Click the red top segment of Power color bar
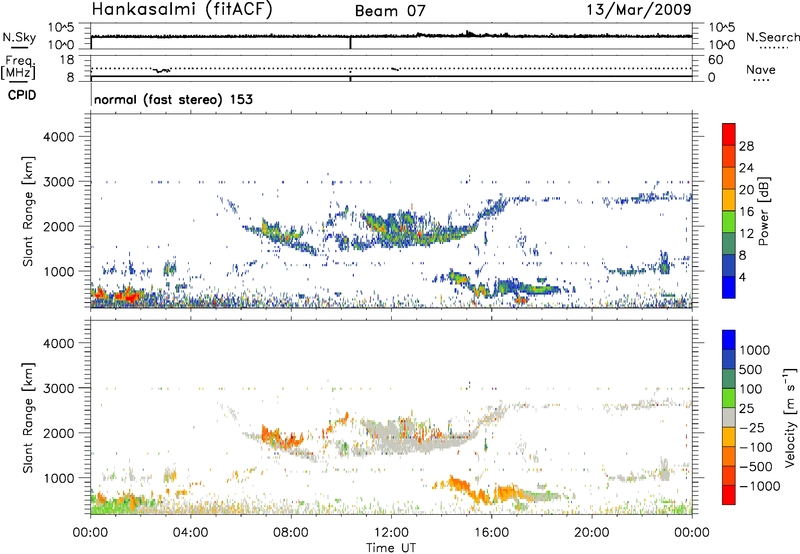Screen dimensions: 800x554 point(729,134)
